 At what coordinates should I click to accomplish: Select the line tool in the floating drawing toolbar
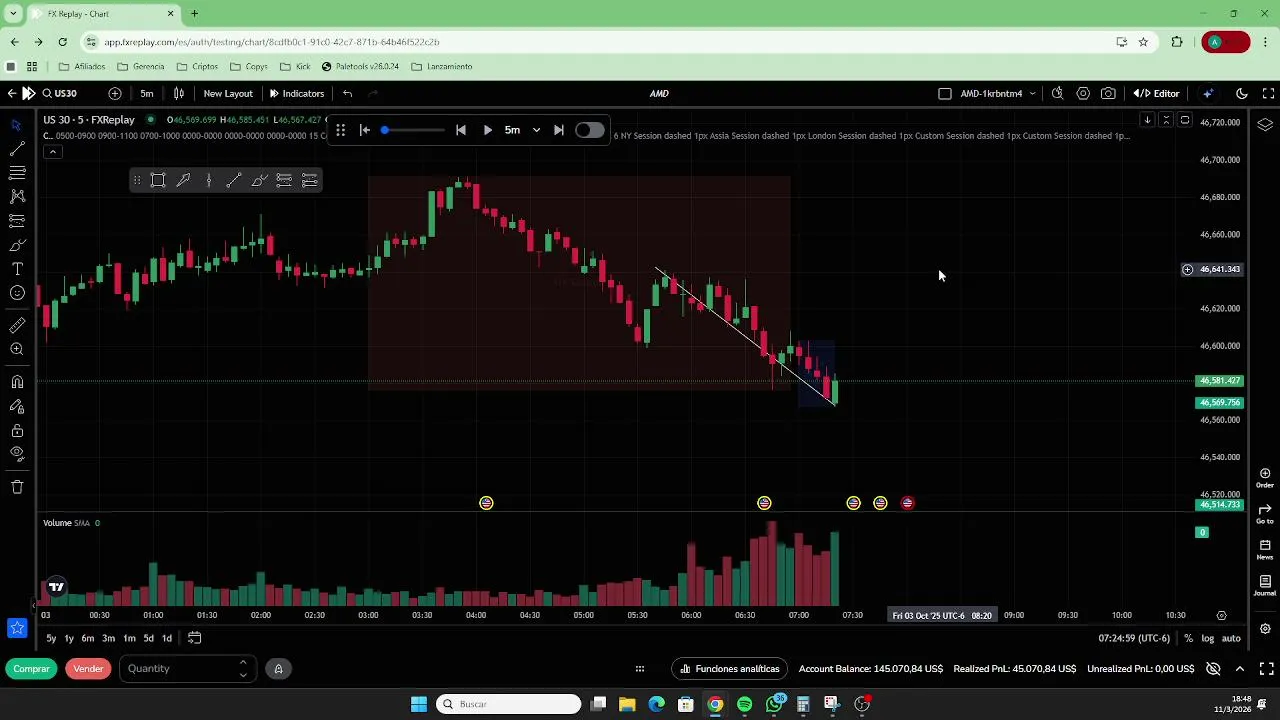[x=234, y=180]
